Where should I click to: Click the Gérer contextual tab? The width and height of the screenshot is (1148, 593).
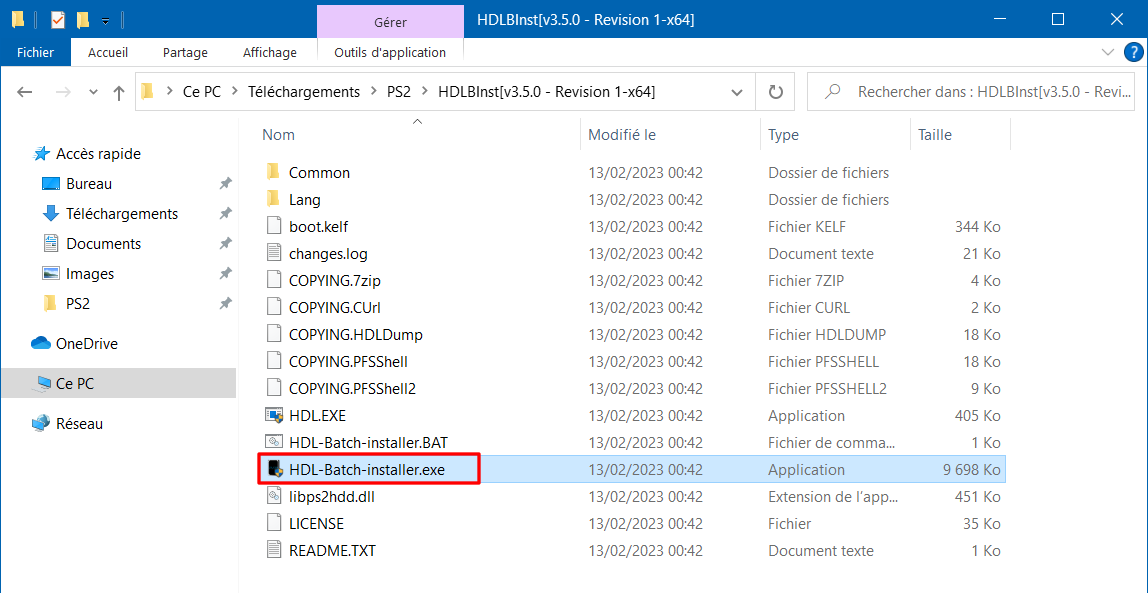click(390, 20)
